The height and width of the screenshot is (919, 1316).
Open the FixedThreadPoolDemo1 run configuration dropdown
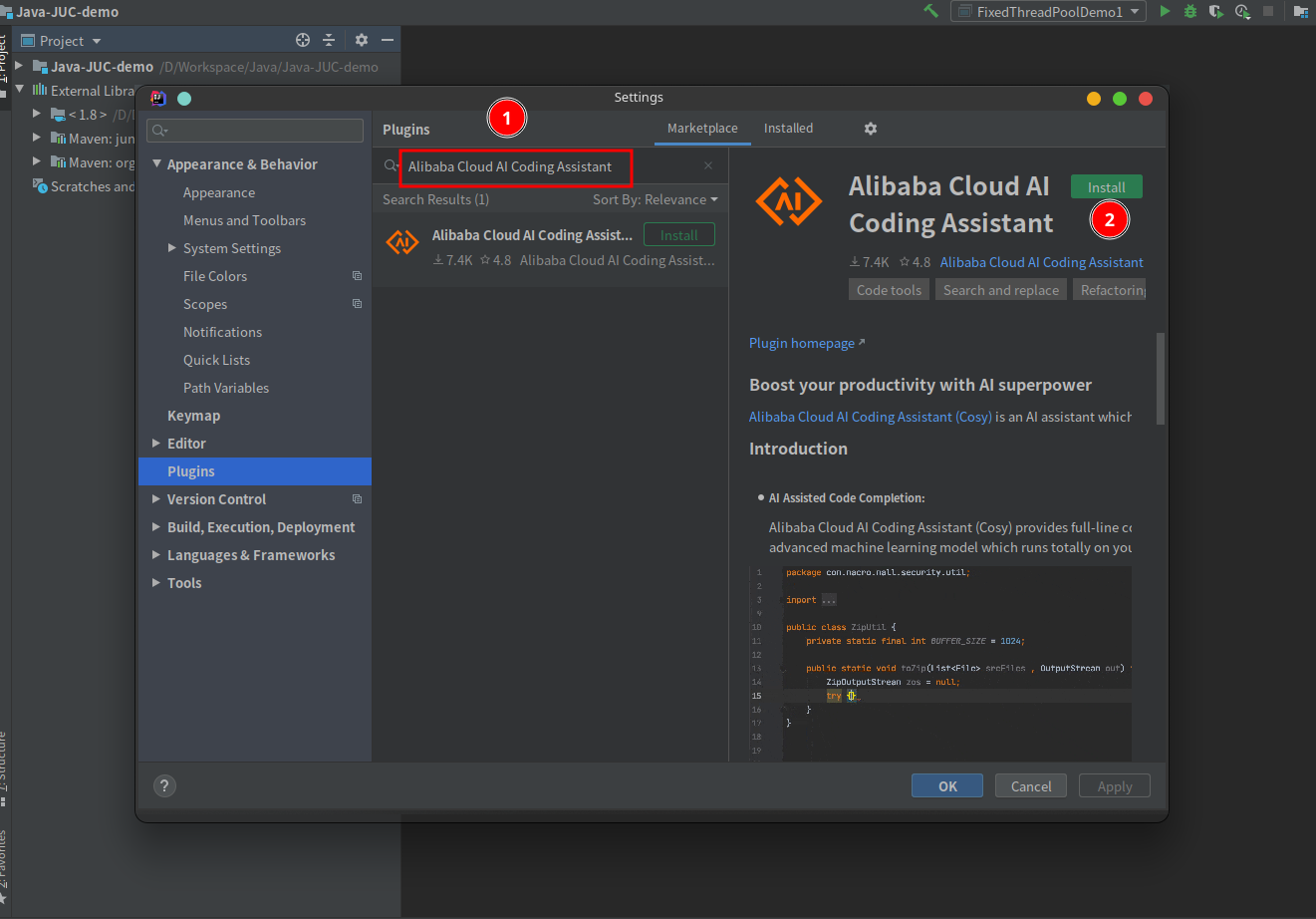(1049, 12)
